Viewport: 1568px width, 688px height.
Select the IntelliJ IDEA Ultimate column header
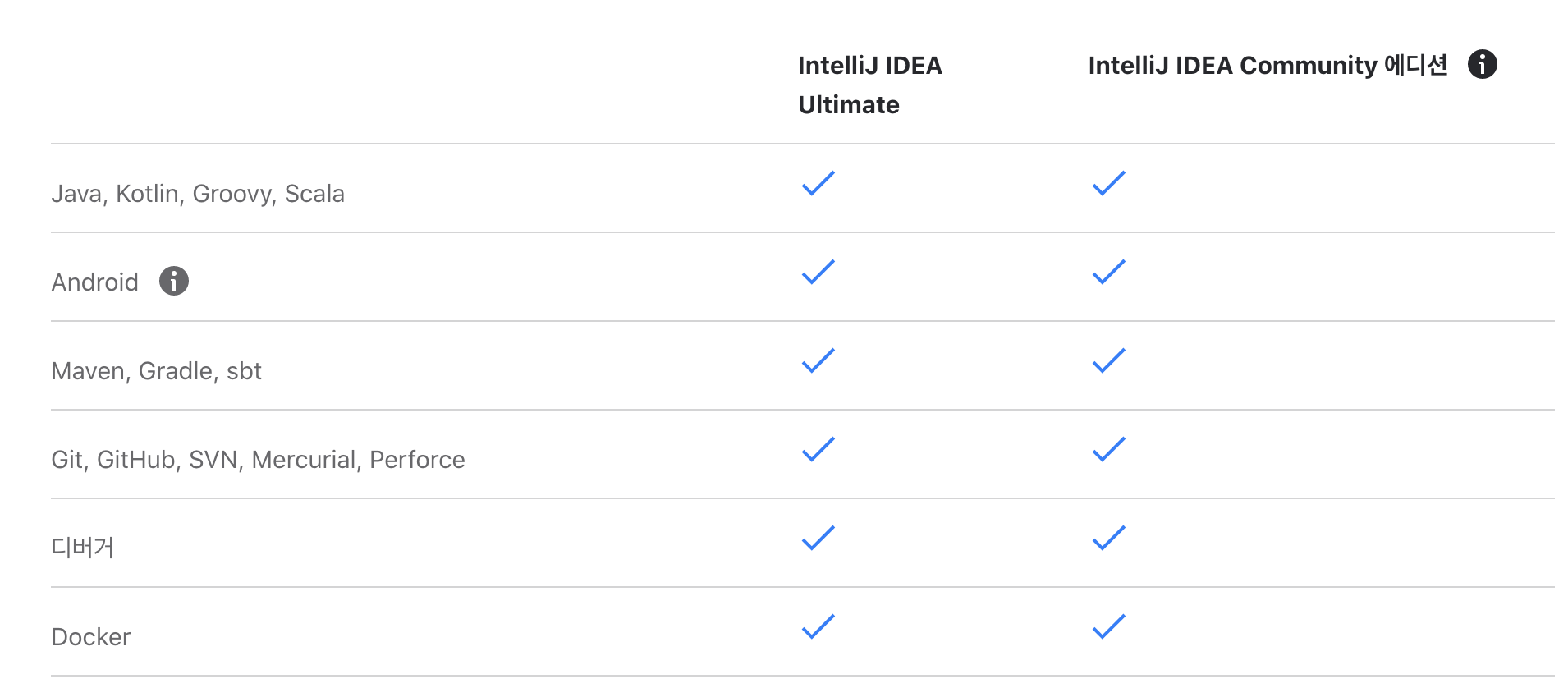click(869, 85)
